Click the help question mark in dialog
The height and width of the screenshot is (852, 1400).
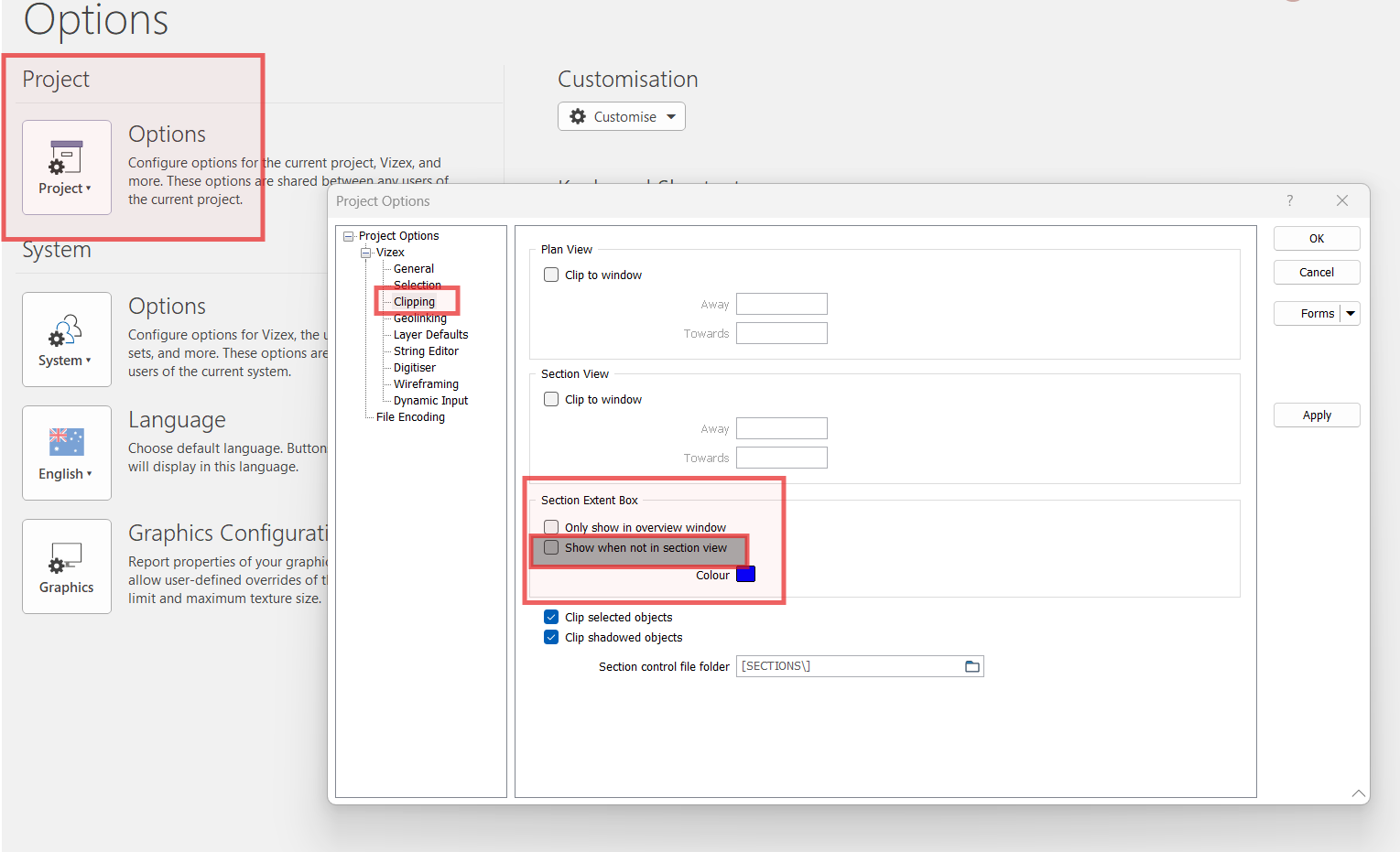coord(1289,200)
